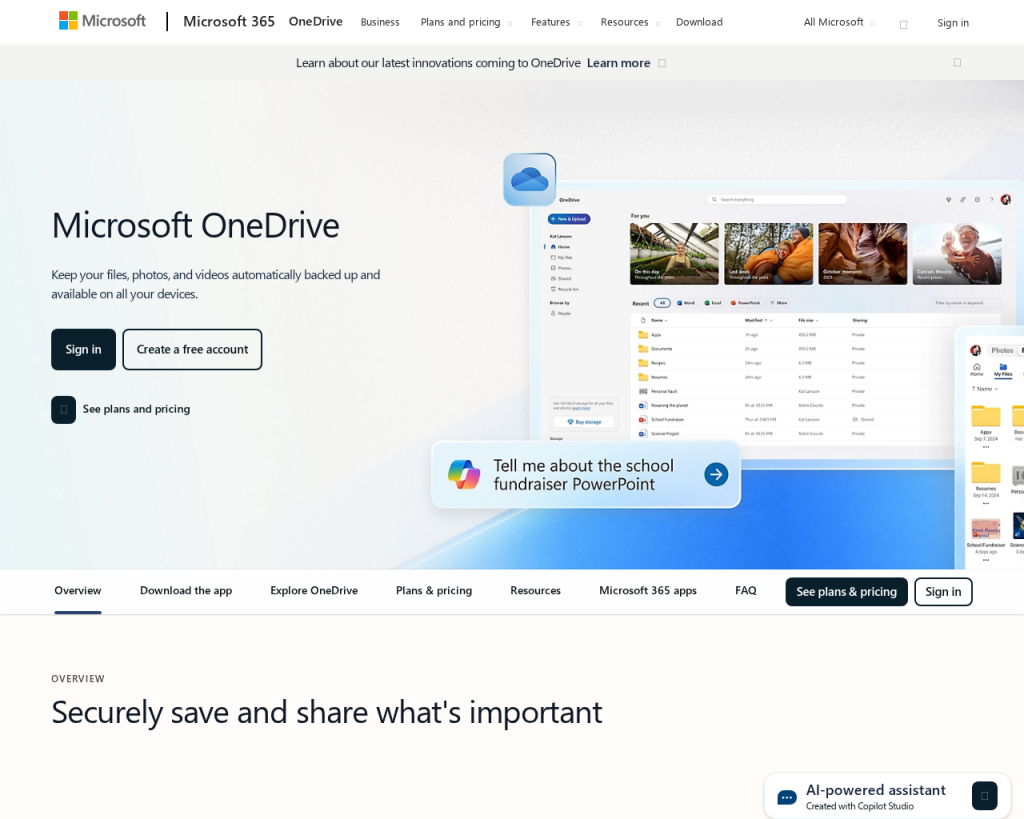Expand the Plans and pricing dropdown
This screenshot has width=1024, height=819.
466,22
